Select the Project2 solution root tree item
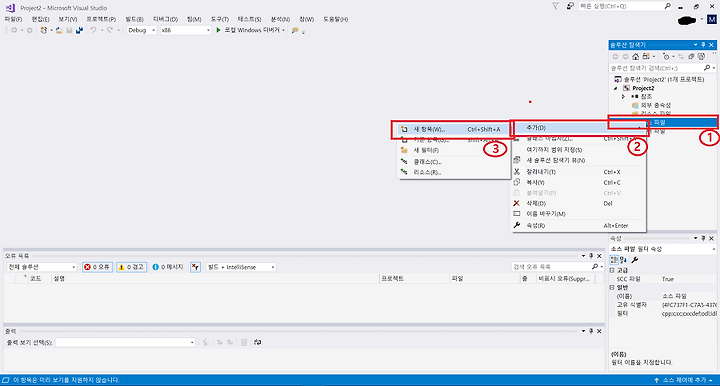The height and width of the screenshot is (386, 720). tap(664, 79)
